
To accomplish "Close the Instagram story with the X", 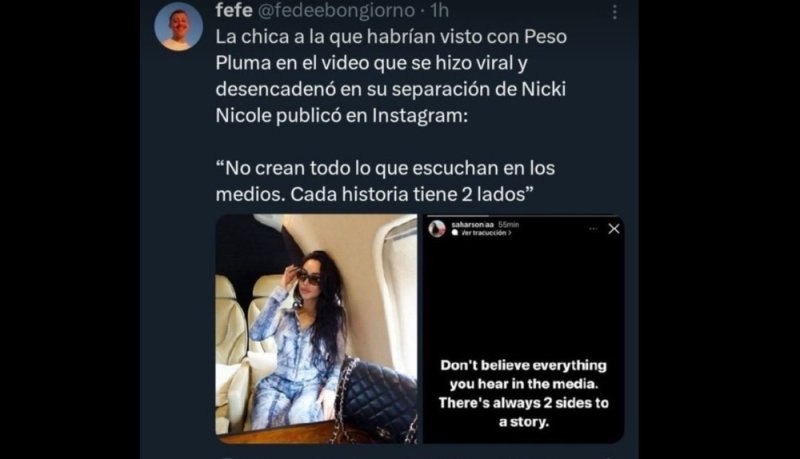I will pyautogui.click(x=614, y=229).
